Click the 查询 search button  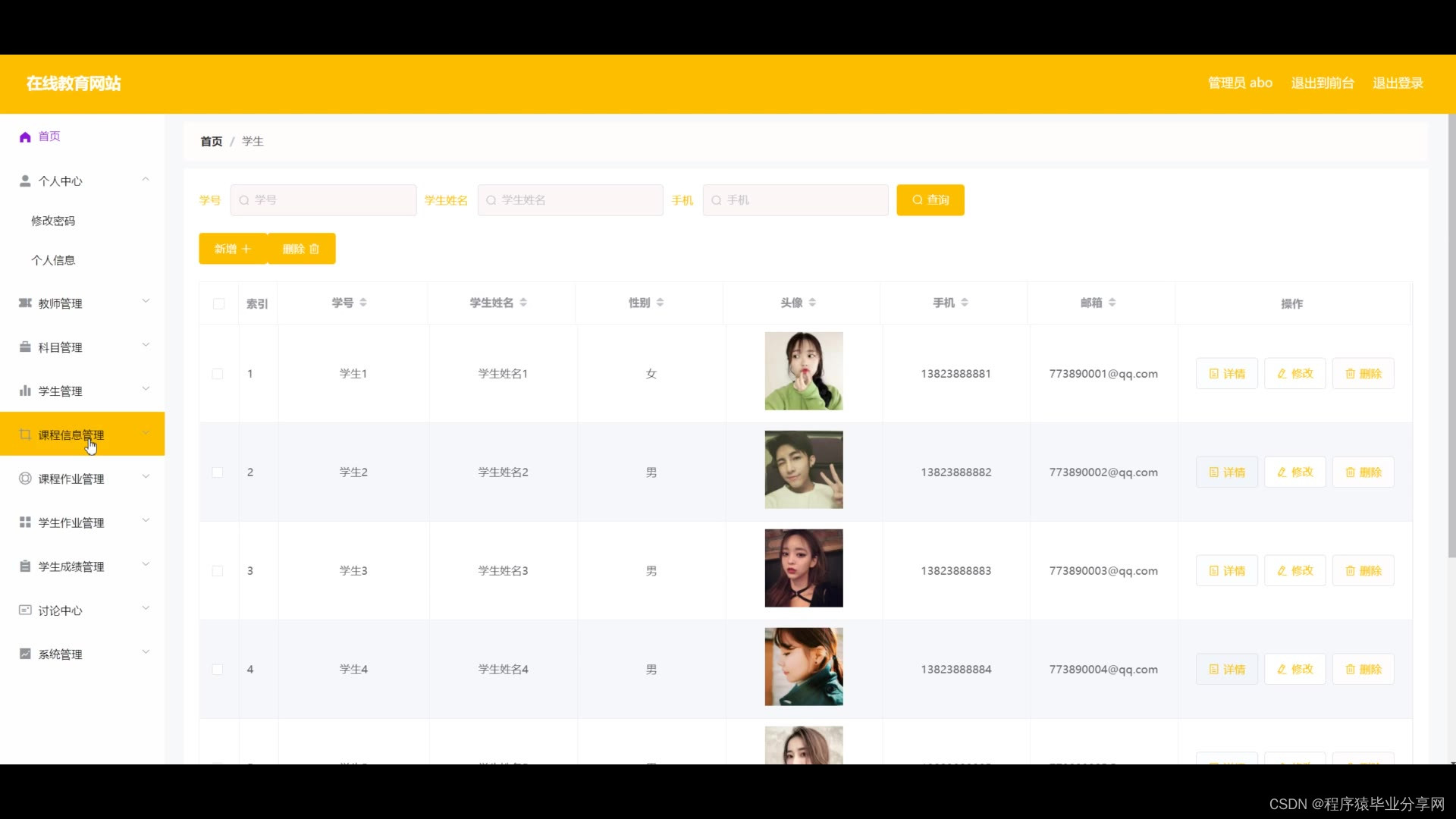(930, 200)
